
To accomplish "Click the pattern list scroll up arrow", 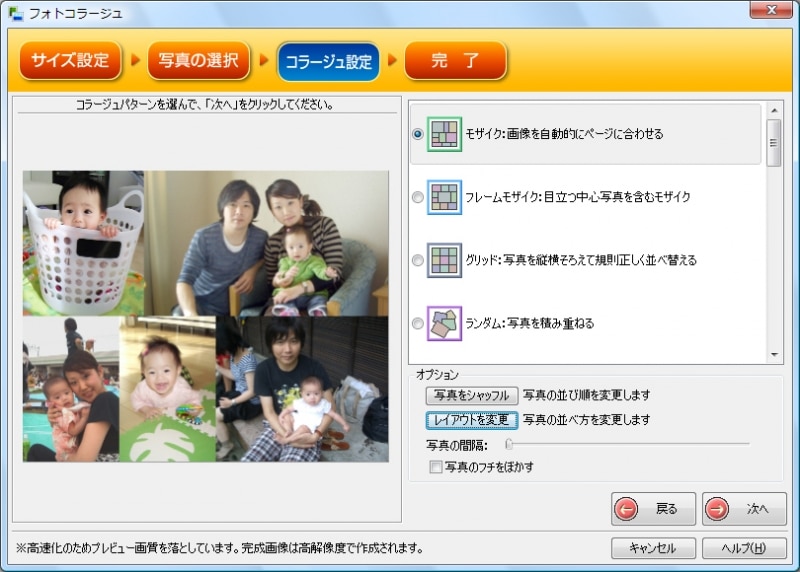I will (774, 110).
